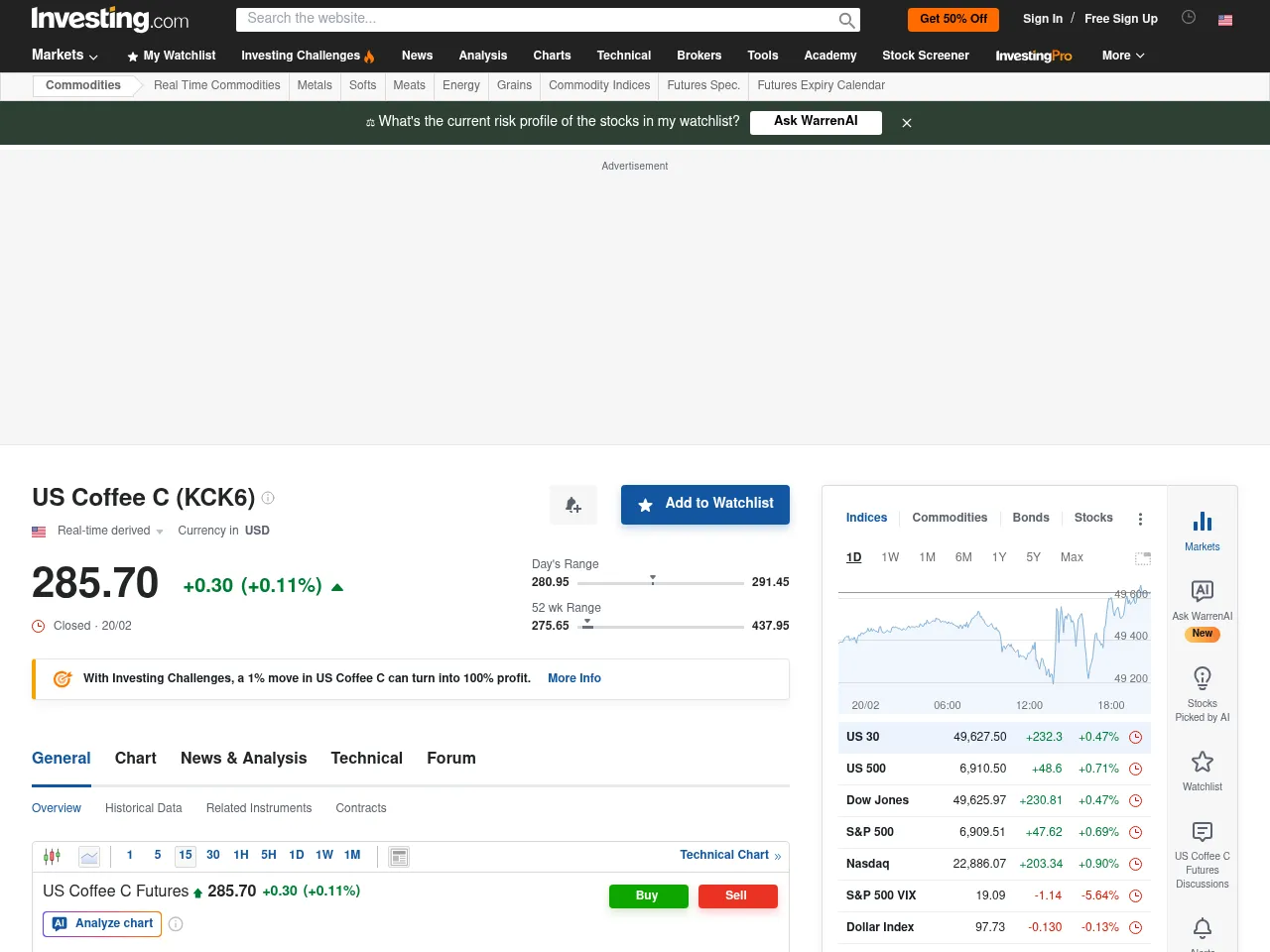This screenshot has width=1270, height=952.
Task: Switch chart interval to 1H
Action: pyautogui.click(x=240, y=855)
